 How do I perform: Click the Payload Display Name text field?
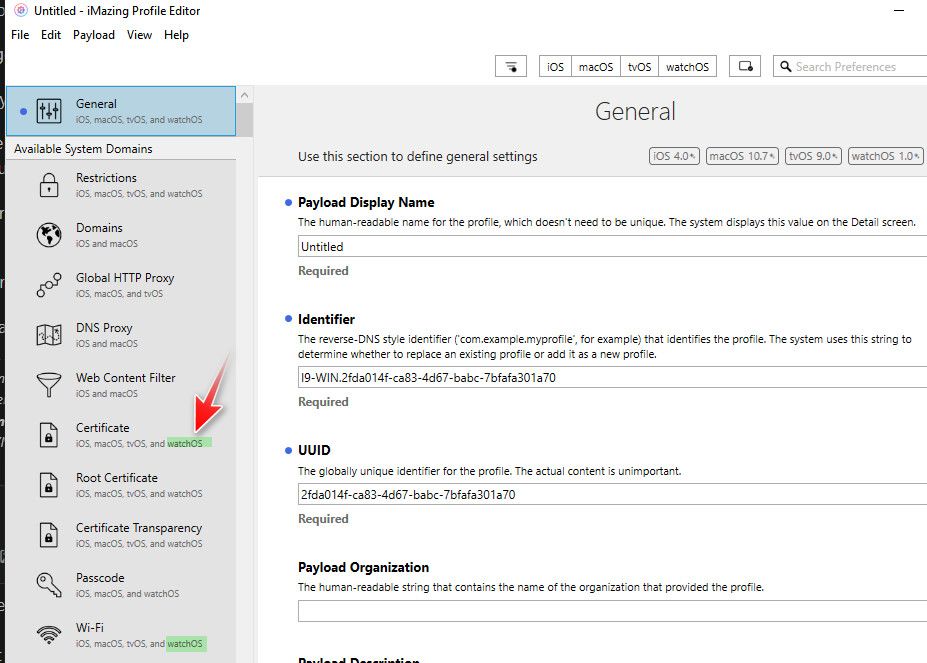[610, 247]
